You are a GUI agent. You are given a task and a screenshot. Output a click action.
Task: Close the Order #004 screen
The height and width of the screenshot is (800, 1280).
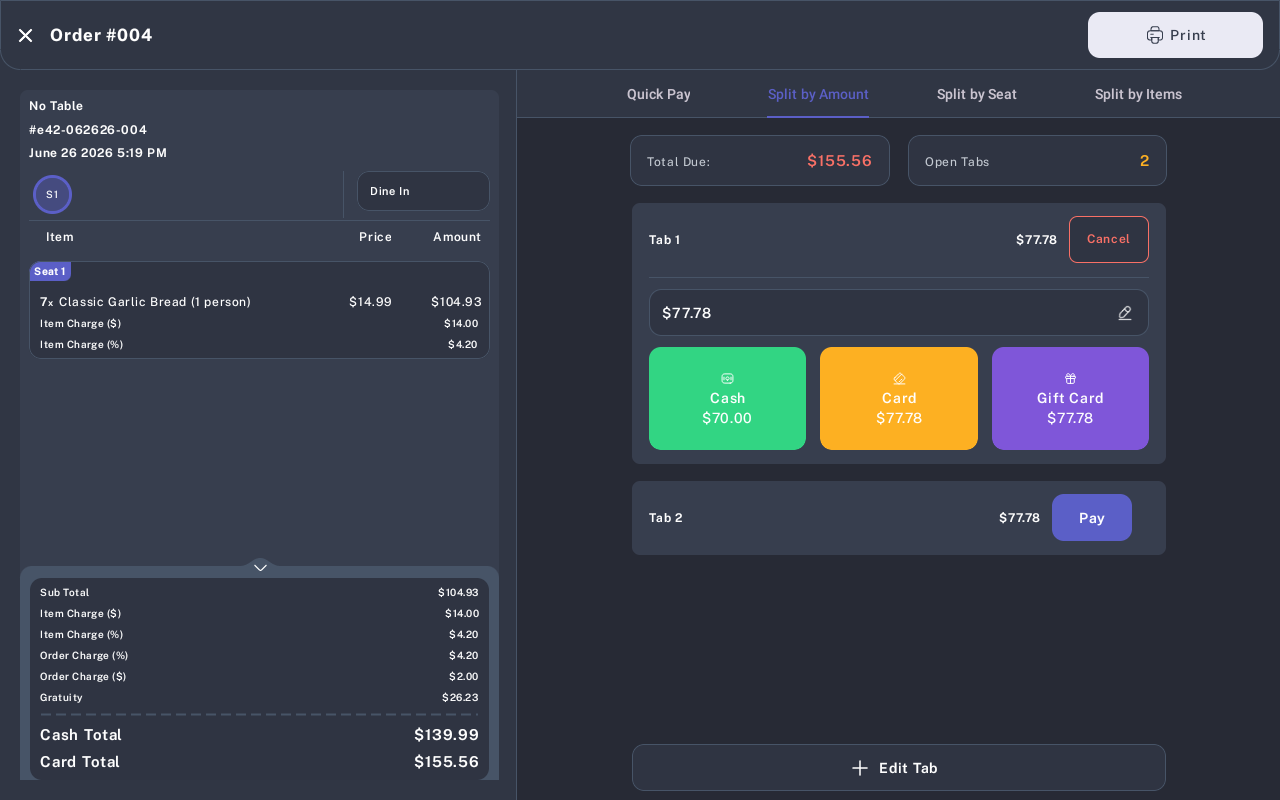point(26,35)
